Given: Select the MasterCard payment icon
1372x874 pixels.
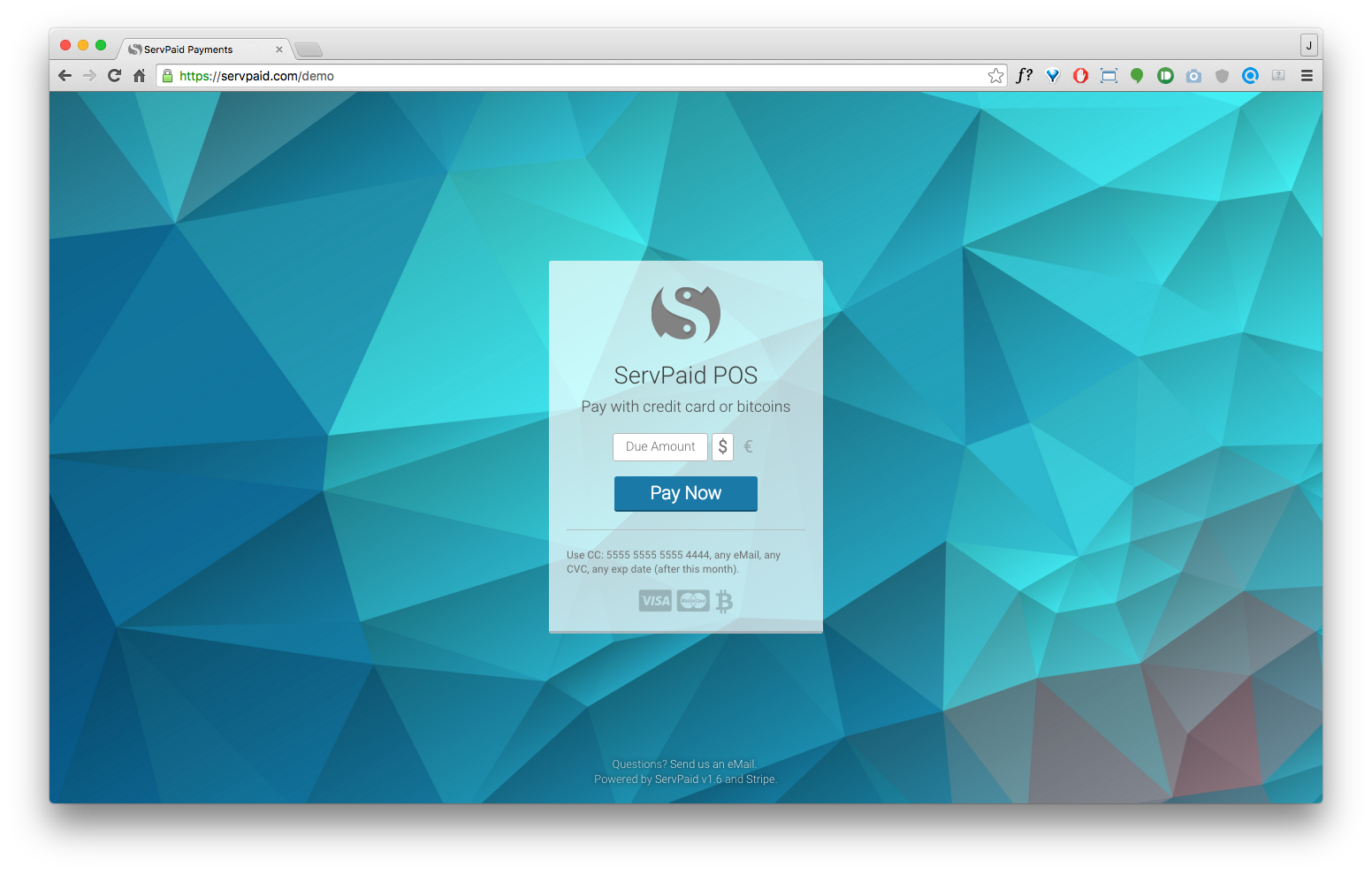Looking at the screenshot, I should click(x=693, y=600).
